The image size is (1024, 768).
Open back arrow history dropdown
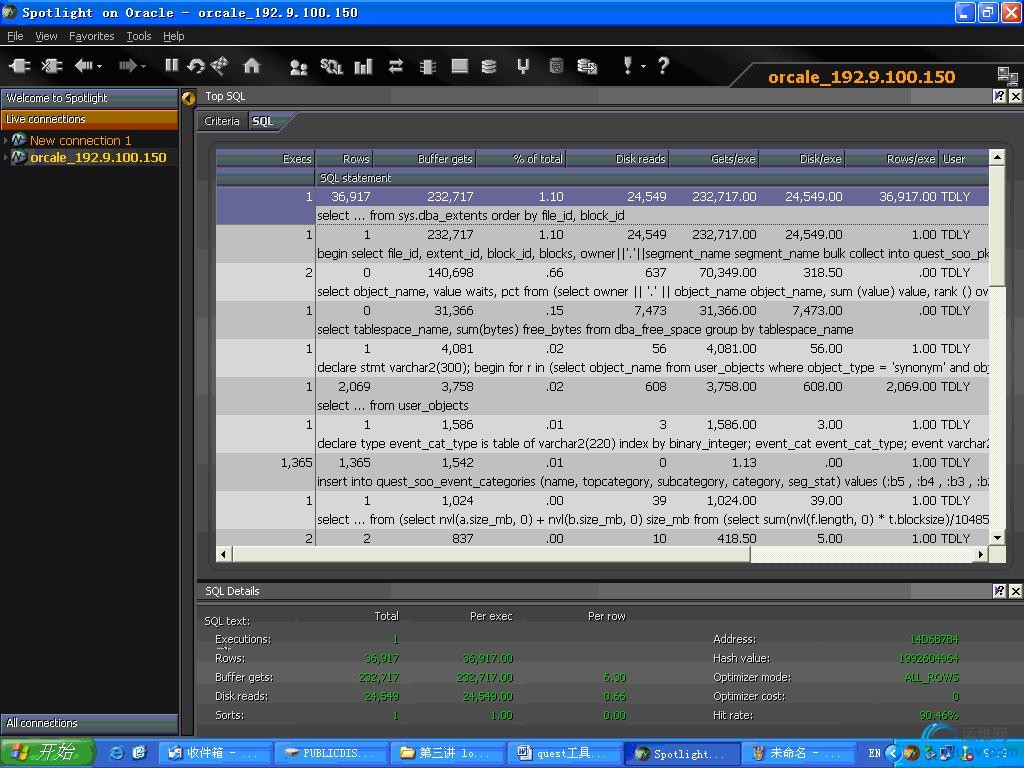point(99,66)
